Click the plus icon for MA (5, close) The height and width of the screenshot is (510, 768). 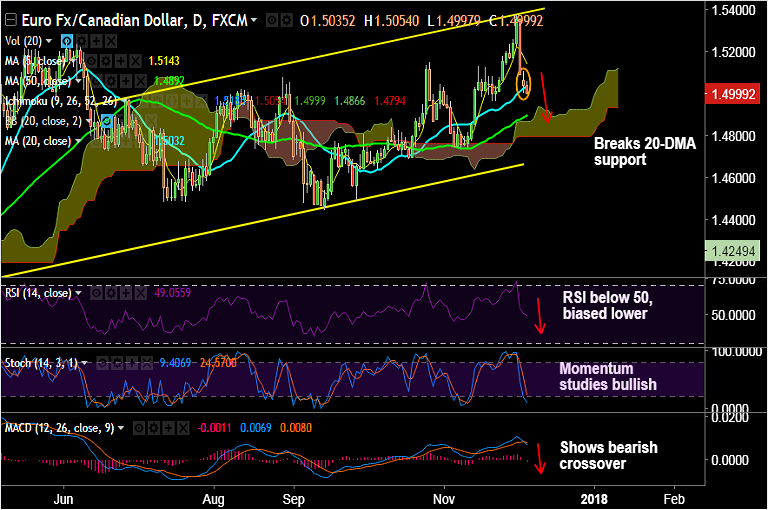[x=120, y=61]
